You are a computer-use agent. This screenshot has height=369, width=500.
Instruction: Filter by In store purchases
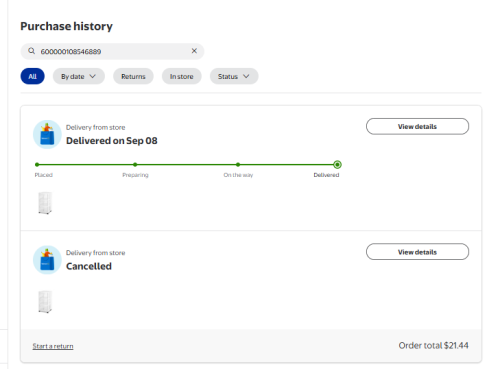click(182, 76)
